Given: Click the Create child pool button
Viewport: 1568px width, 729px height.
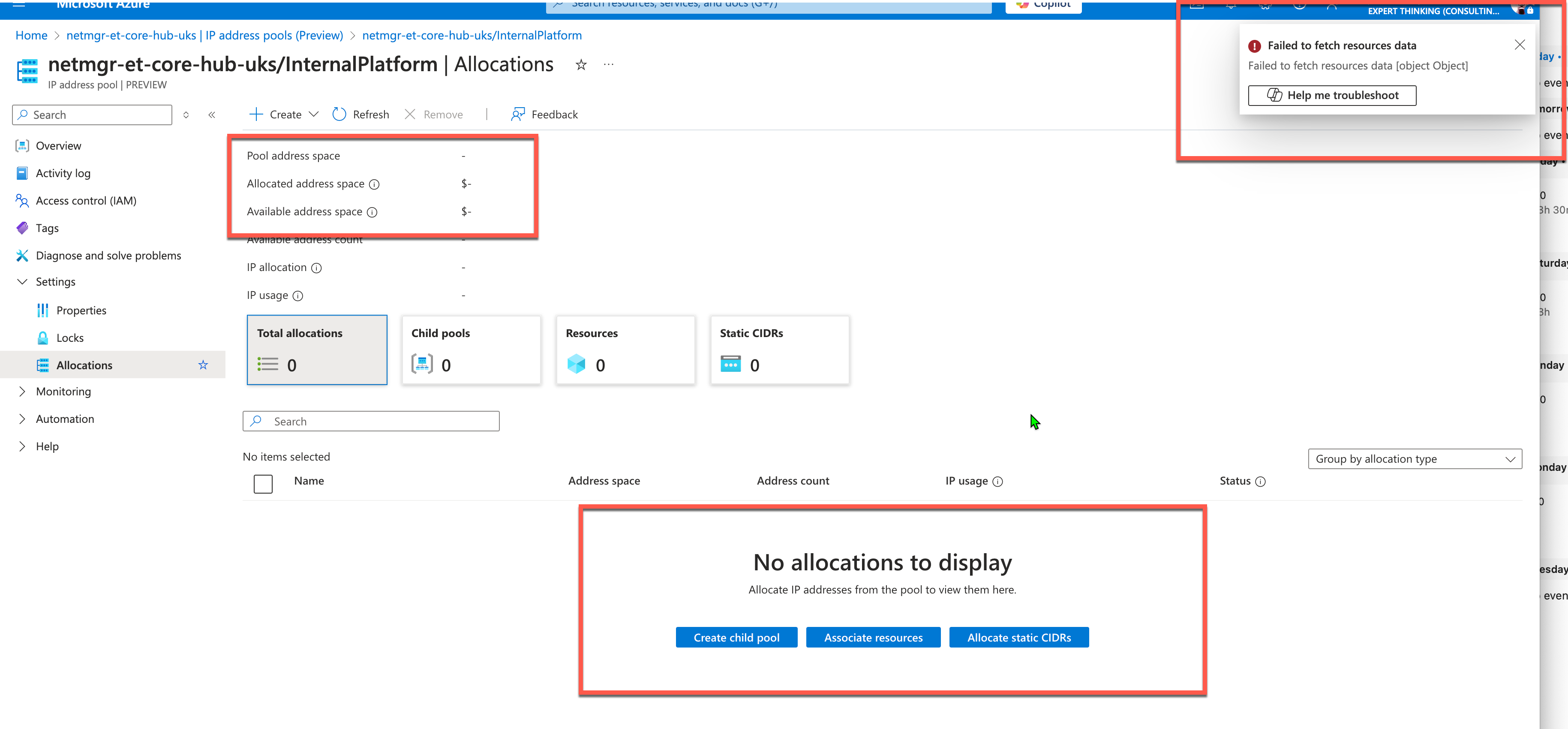Looking at the screenshot, I should (736, 637).
